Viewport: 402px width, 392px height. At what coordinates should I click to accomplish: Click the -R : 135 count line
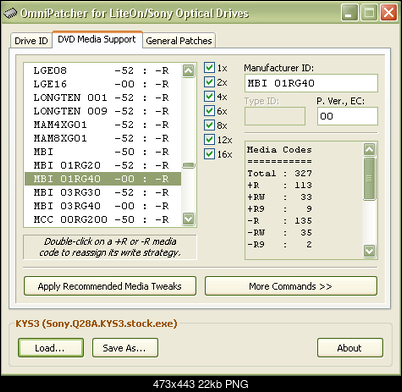click(280, 221)
